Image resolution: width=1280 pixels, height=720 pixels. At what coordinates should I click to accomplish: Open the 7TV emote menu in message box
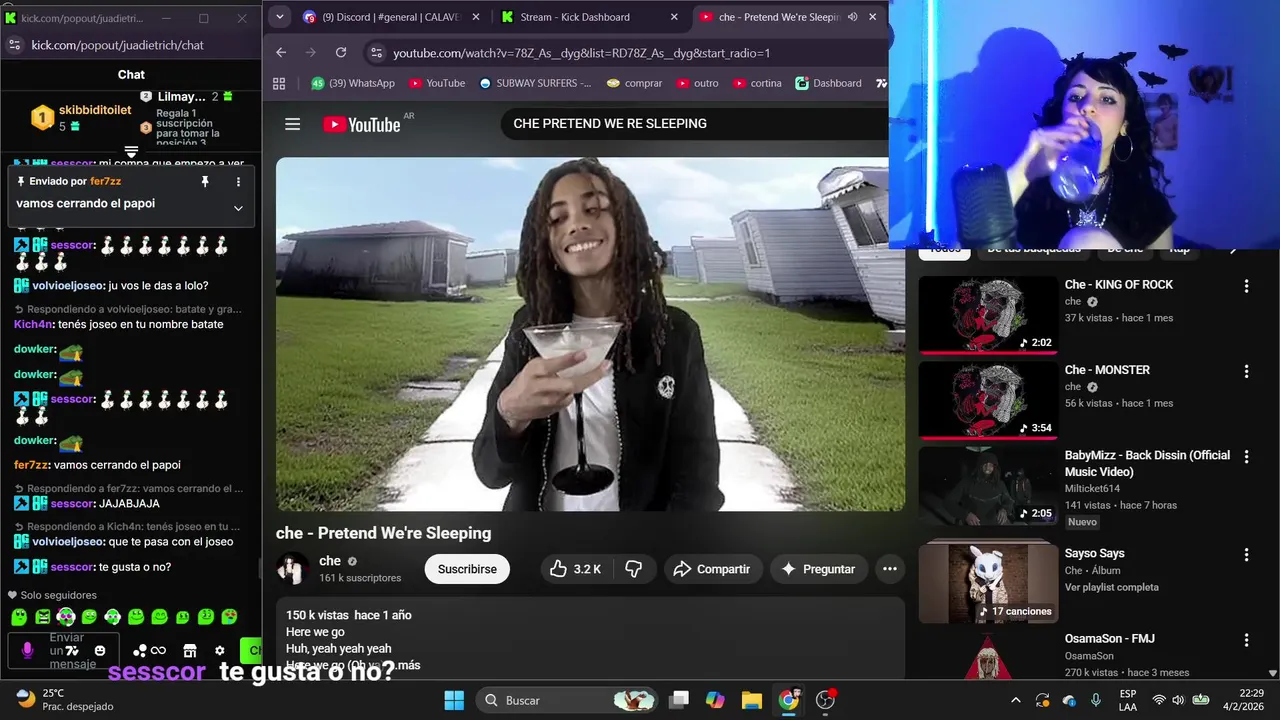(72, 651)
